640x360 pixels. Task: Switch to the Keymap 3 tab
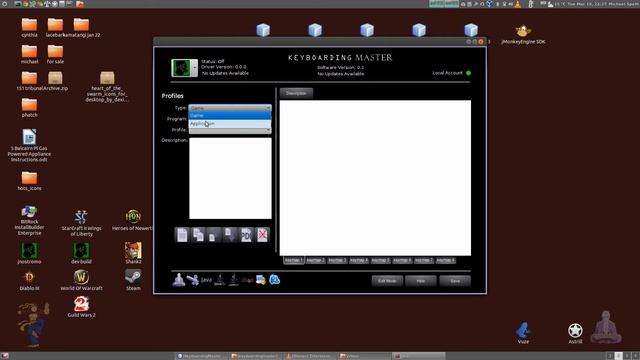point(337,260)
